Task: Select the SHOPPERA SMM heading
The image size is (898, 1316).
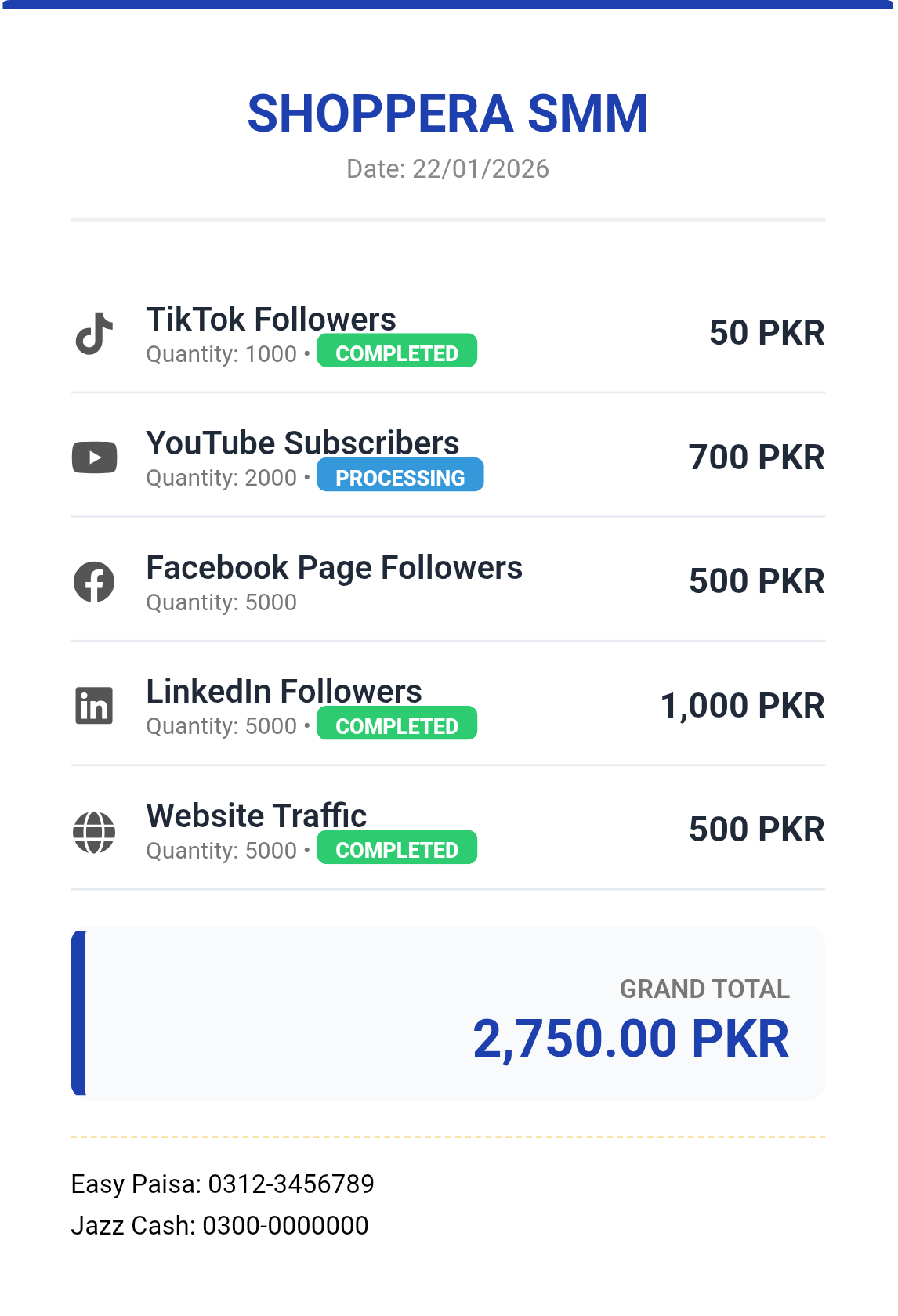Action: (447, 114)
